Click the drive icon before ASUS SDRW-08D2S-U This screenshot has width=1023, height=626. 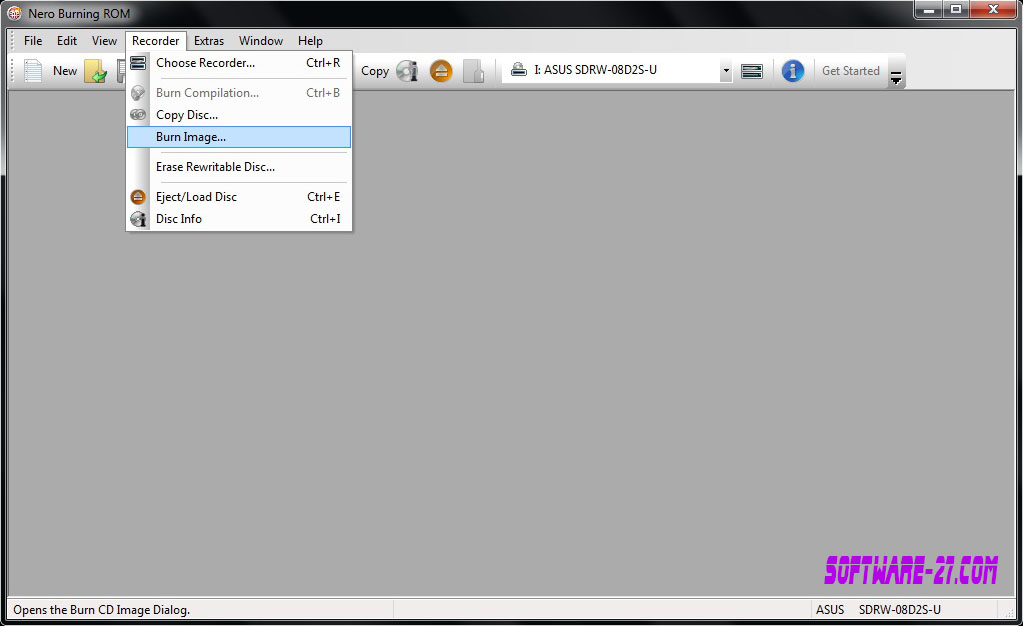coord(519,69)
